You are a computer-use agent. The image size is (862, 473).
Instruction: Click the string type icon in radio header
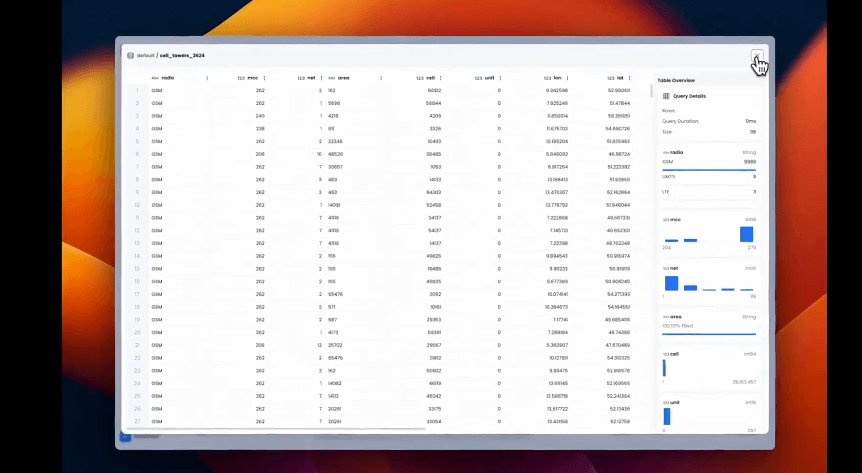coord(155,77)
